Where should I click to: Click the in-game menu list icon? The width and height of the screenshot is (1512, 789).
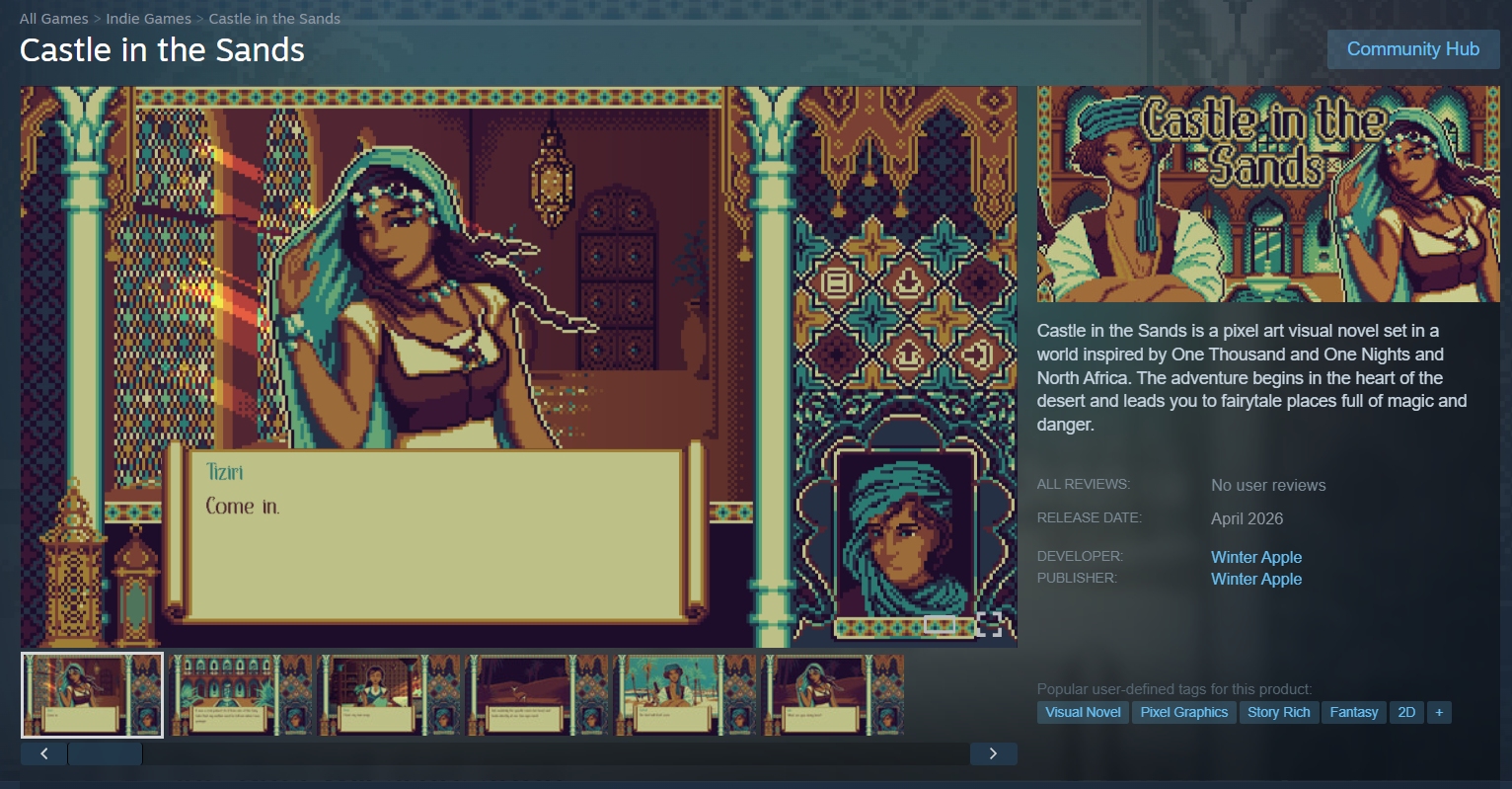point(836,283)
